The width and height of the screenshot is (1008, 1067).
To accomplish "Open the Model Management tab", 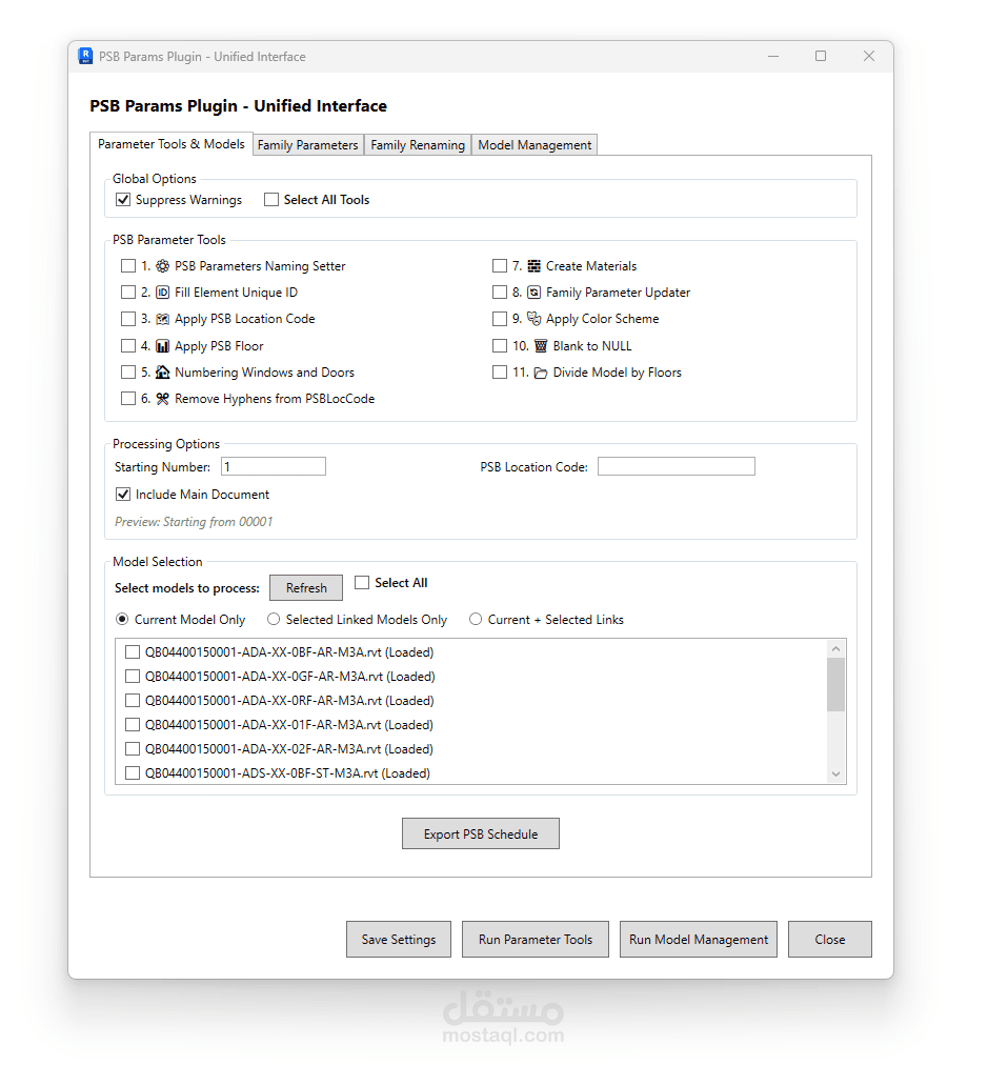I will click(x=535, y=145).
